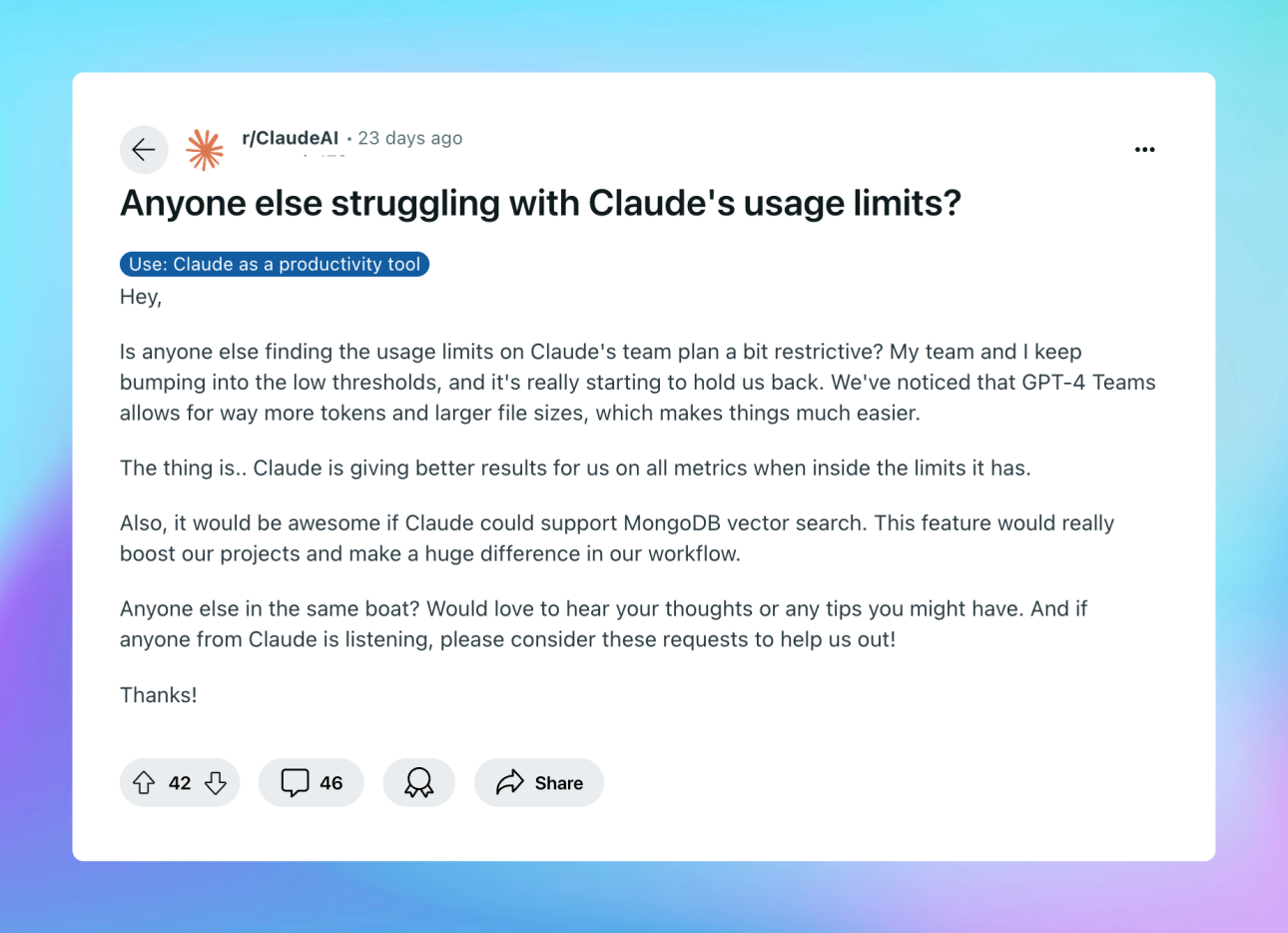Click the post title about usage limits

[540, 203]
